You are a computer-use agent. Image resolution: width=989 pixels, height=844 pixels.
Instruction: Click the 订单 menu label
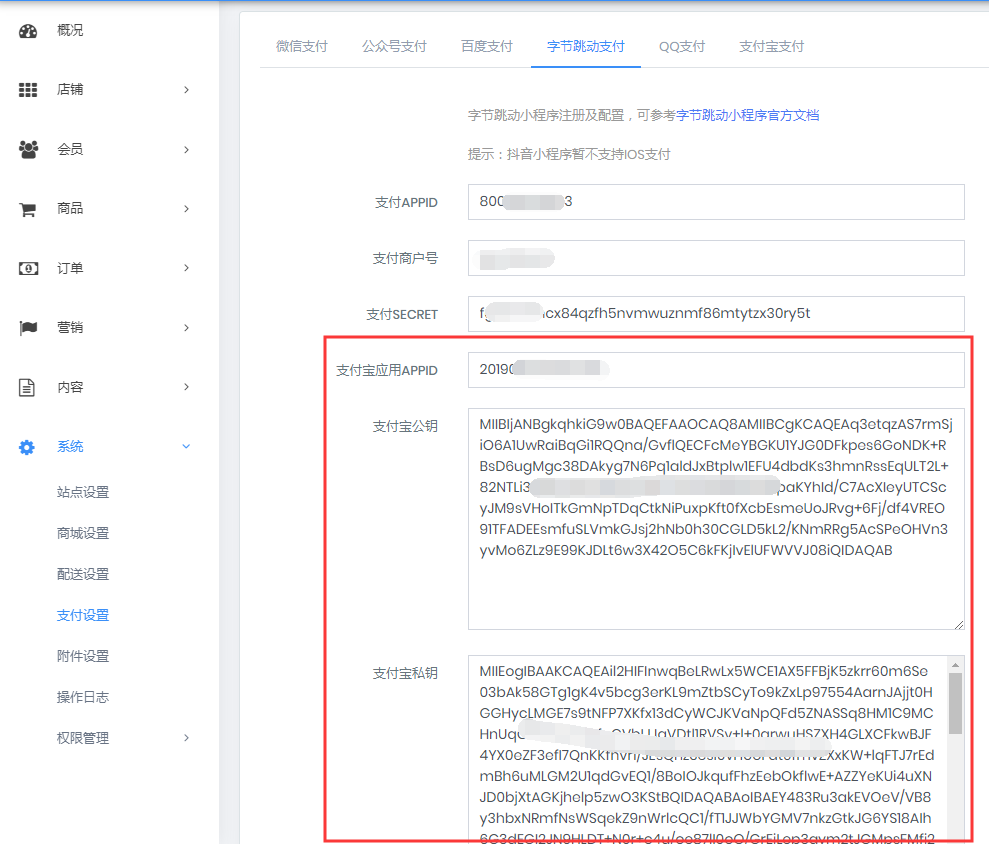(70, 268)
